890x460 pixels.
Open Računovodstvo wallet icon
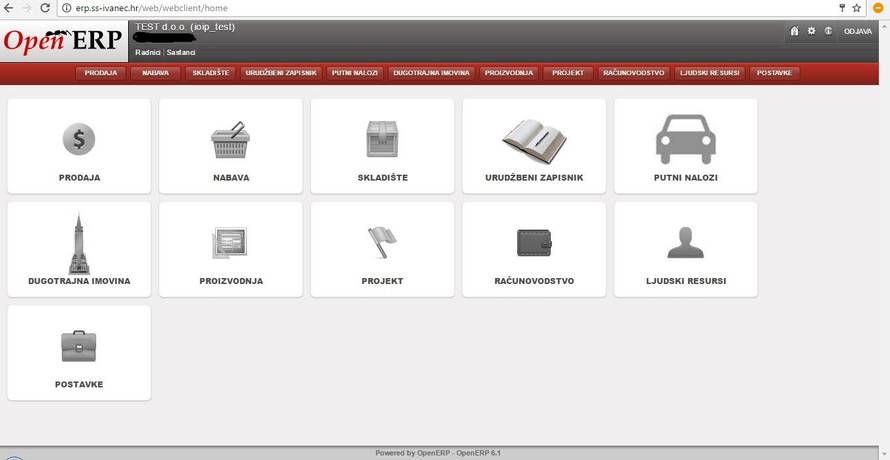pyautogui.click(x=534, y=243)
